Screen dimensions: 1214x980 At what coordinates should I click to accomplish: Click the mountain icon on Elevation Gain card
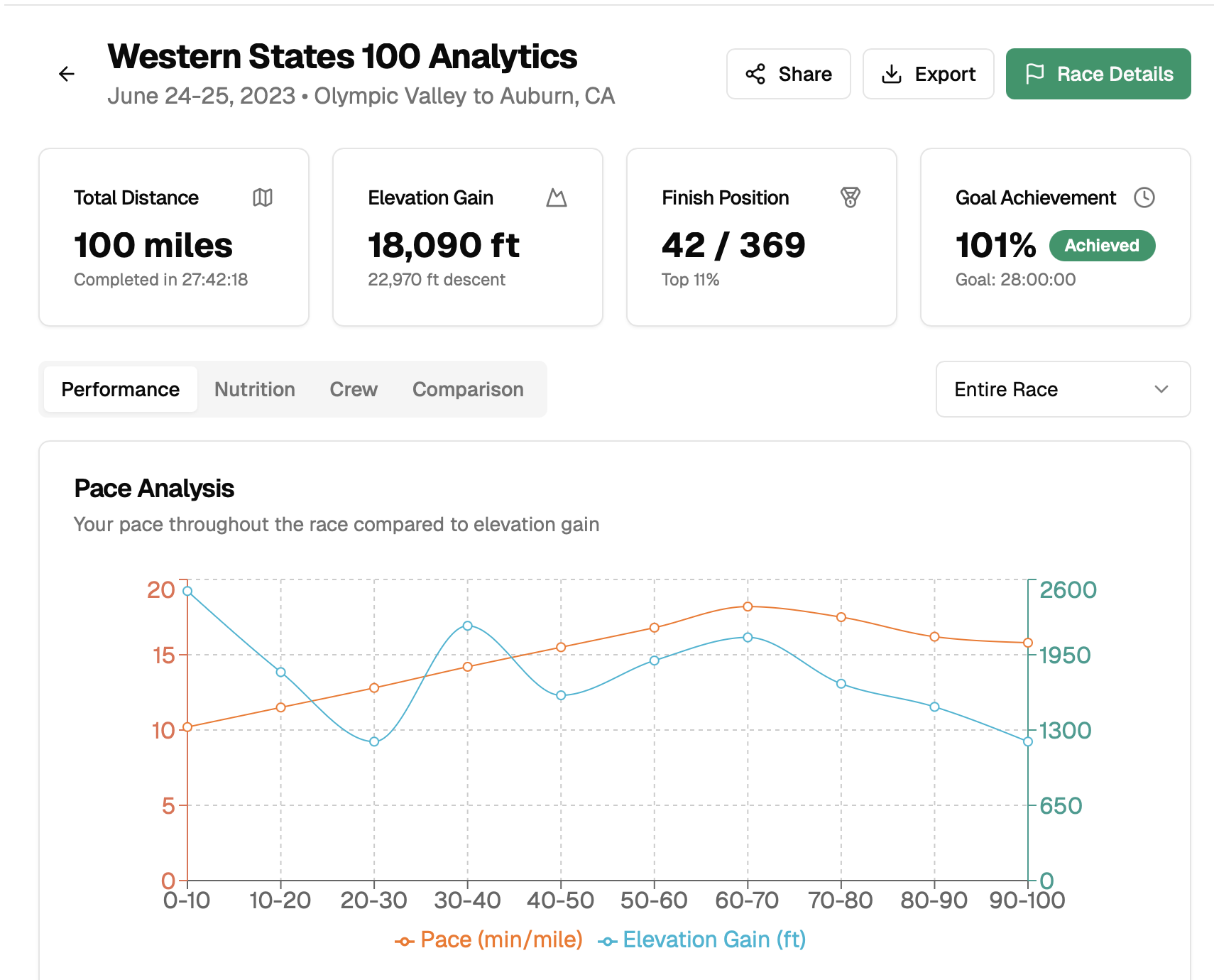point(557,197)
